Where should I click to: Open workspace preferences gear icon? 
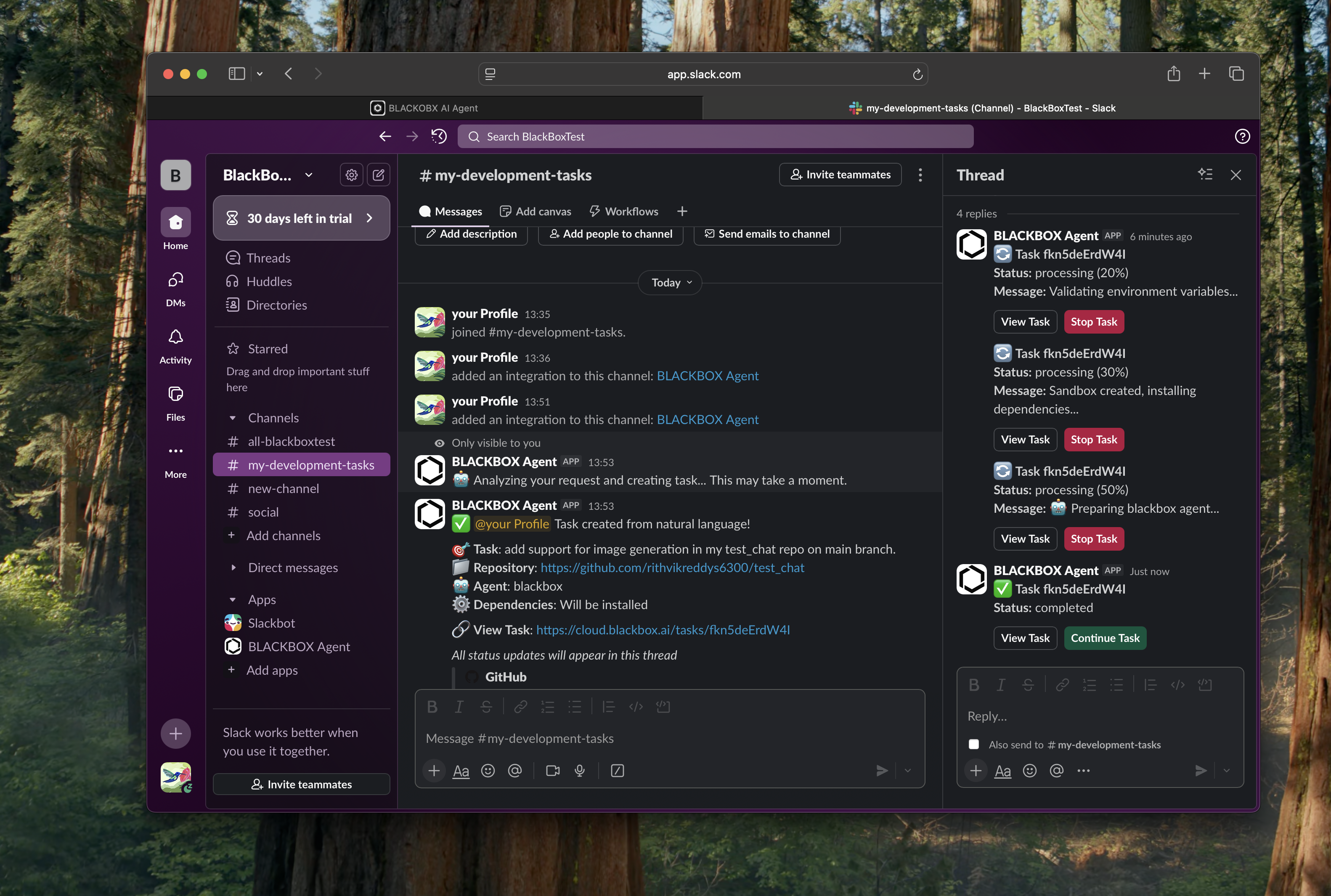[351, 175]
